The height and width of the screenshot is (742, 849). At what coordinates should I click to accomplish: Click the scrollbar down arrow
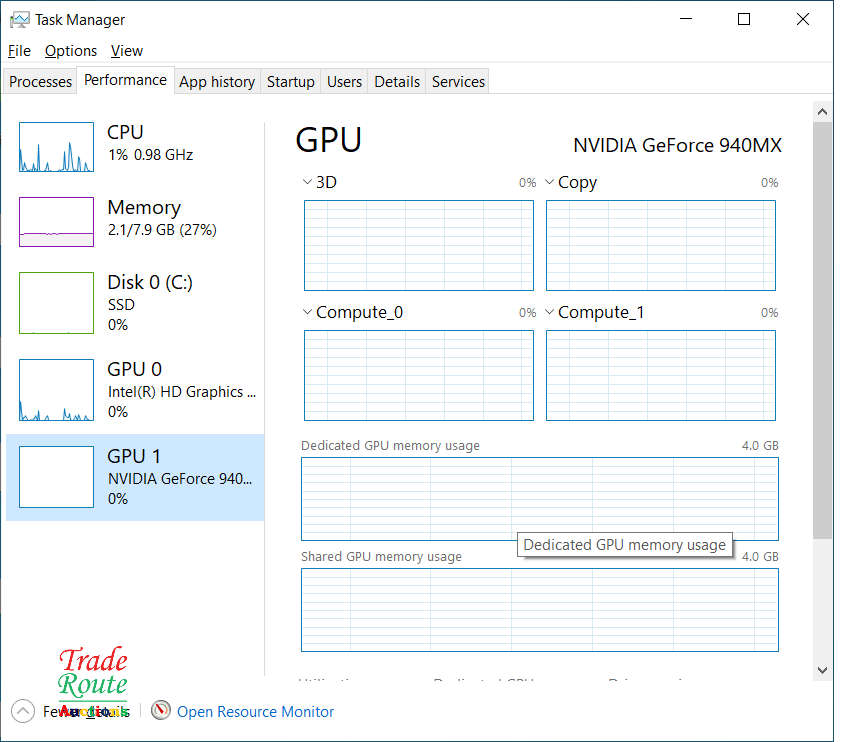tap(822, 669)
